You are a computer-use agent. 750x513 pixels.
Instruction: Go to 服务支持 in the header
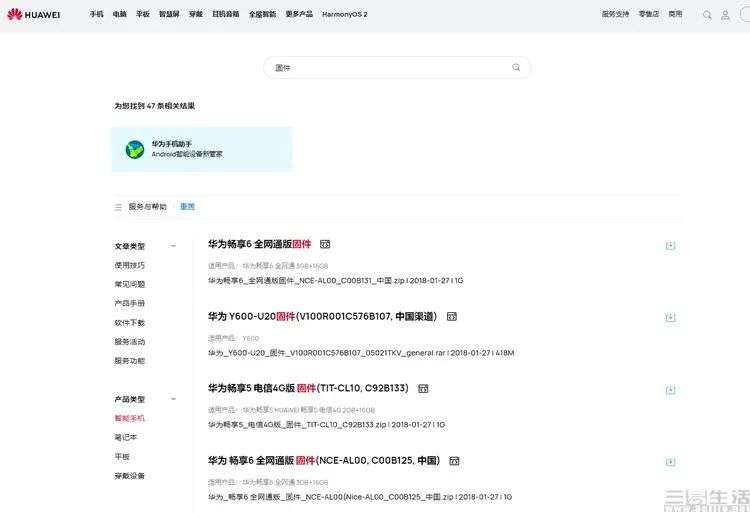click(616, 14)
